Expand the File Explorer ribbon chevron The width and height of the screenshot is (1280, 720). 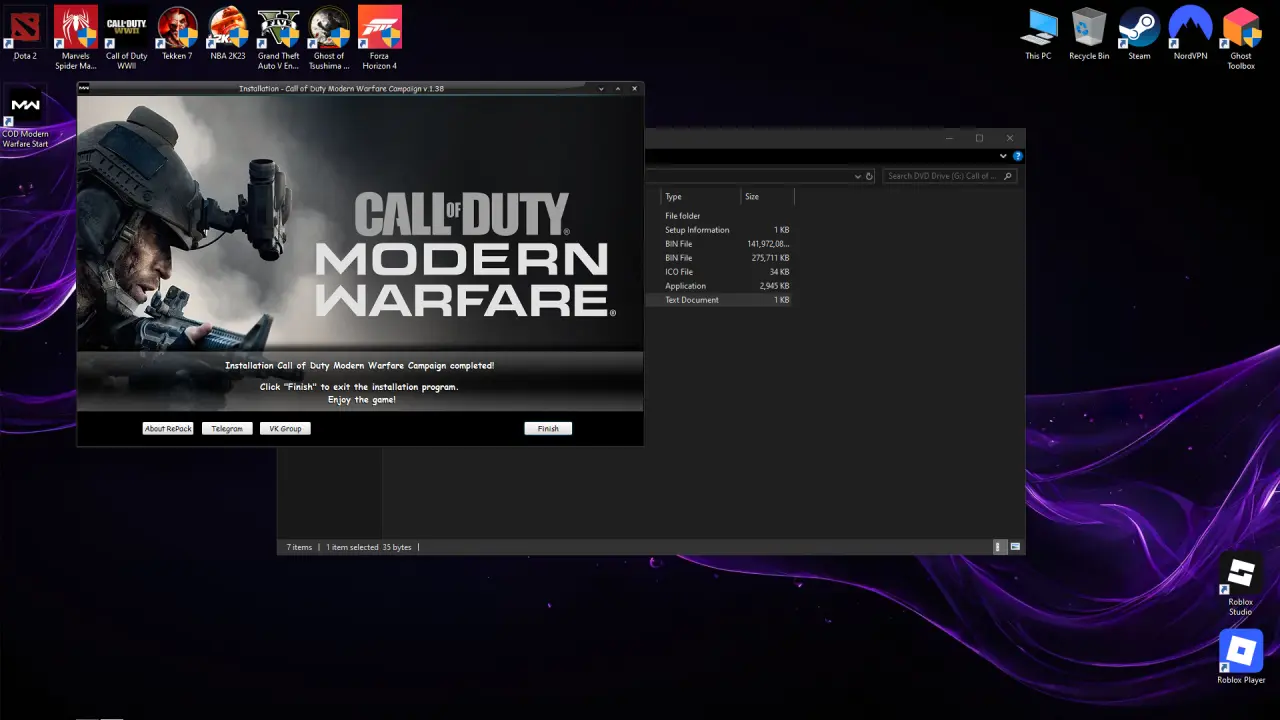1003,156
